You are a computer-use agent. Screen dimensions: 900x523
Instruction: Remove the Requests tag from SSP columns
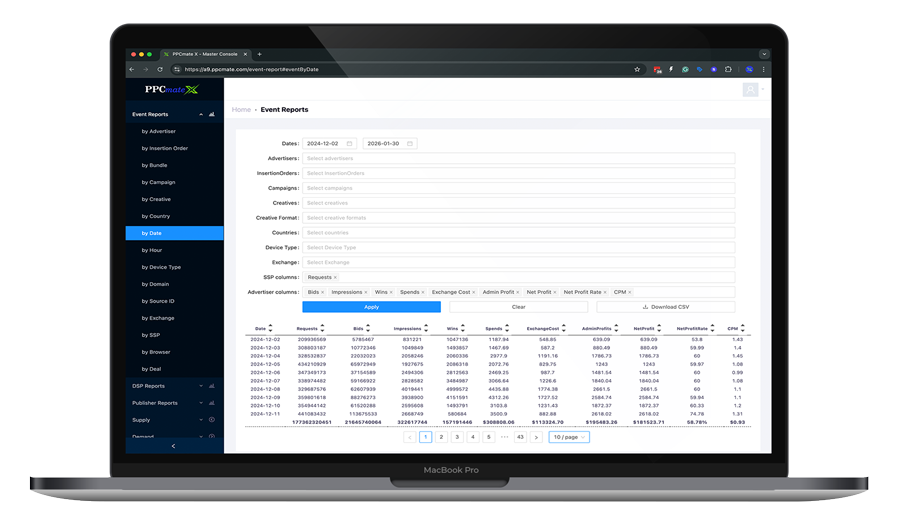click(335, 277)
